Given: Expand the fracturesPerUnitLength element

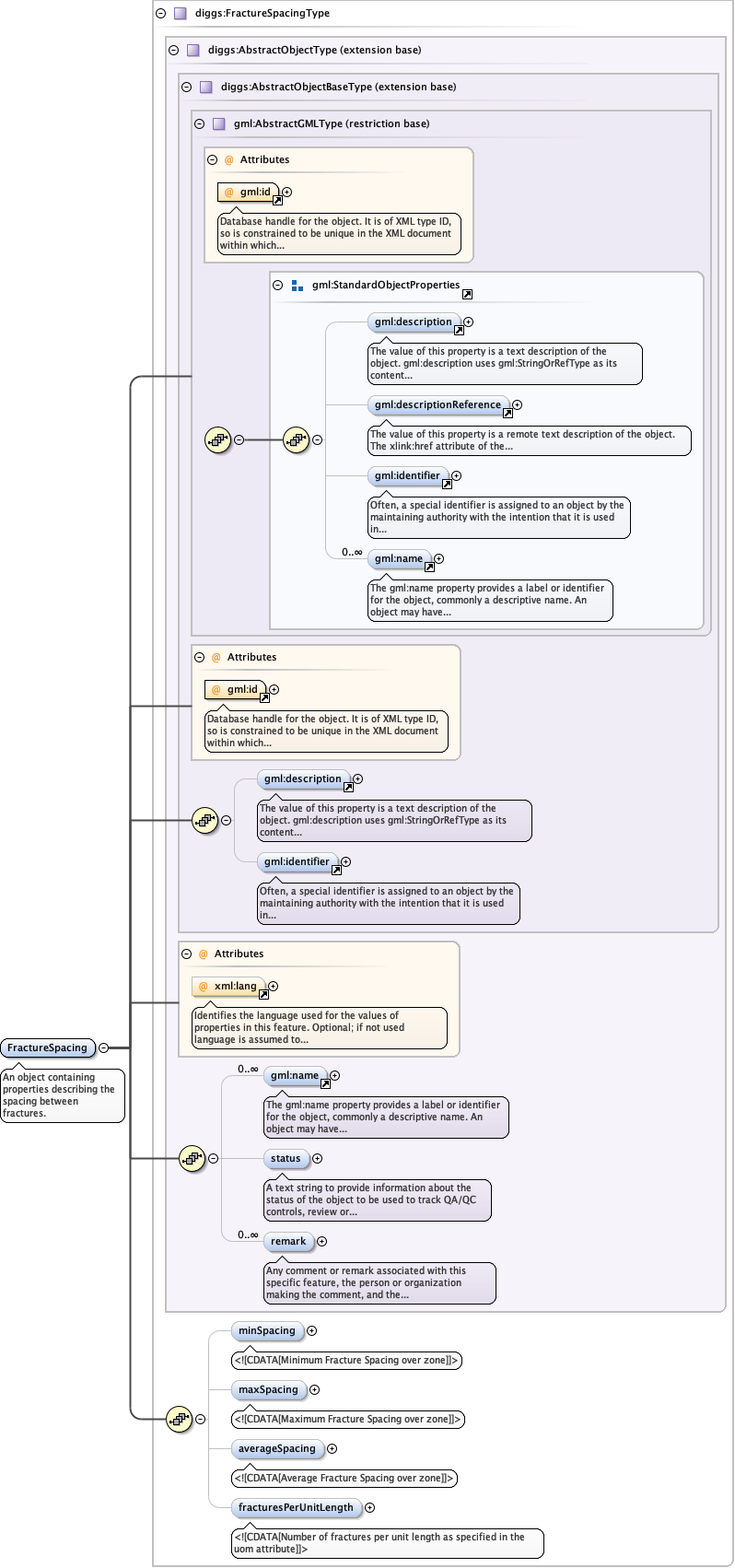Looking at the screenshot, I should coord(369,1507).
